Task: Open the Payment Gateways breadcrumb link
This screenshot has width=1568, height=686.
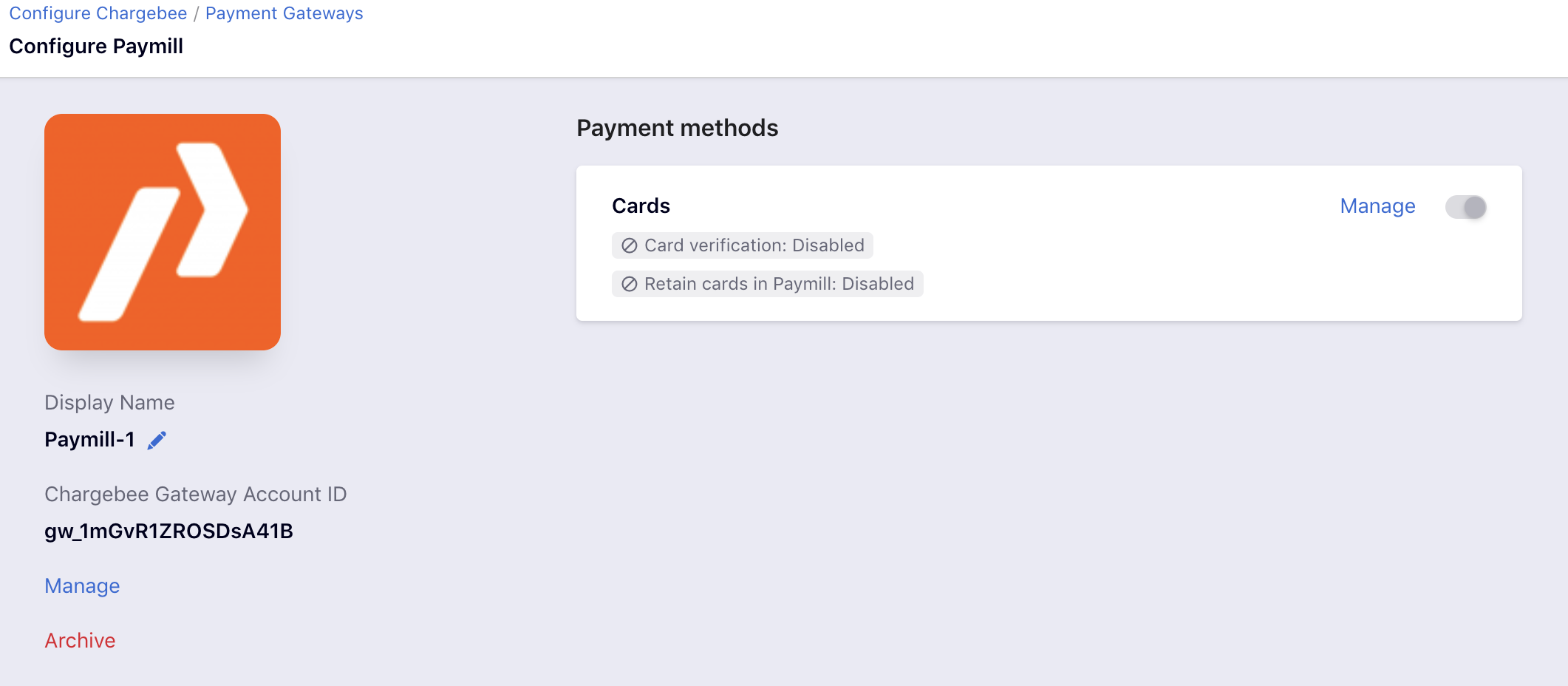Action: coord(284,13)
